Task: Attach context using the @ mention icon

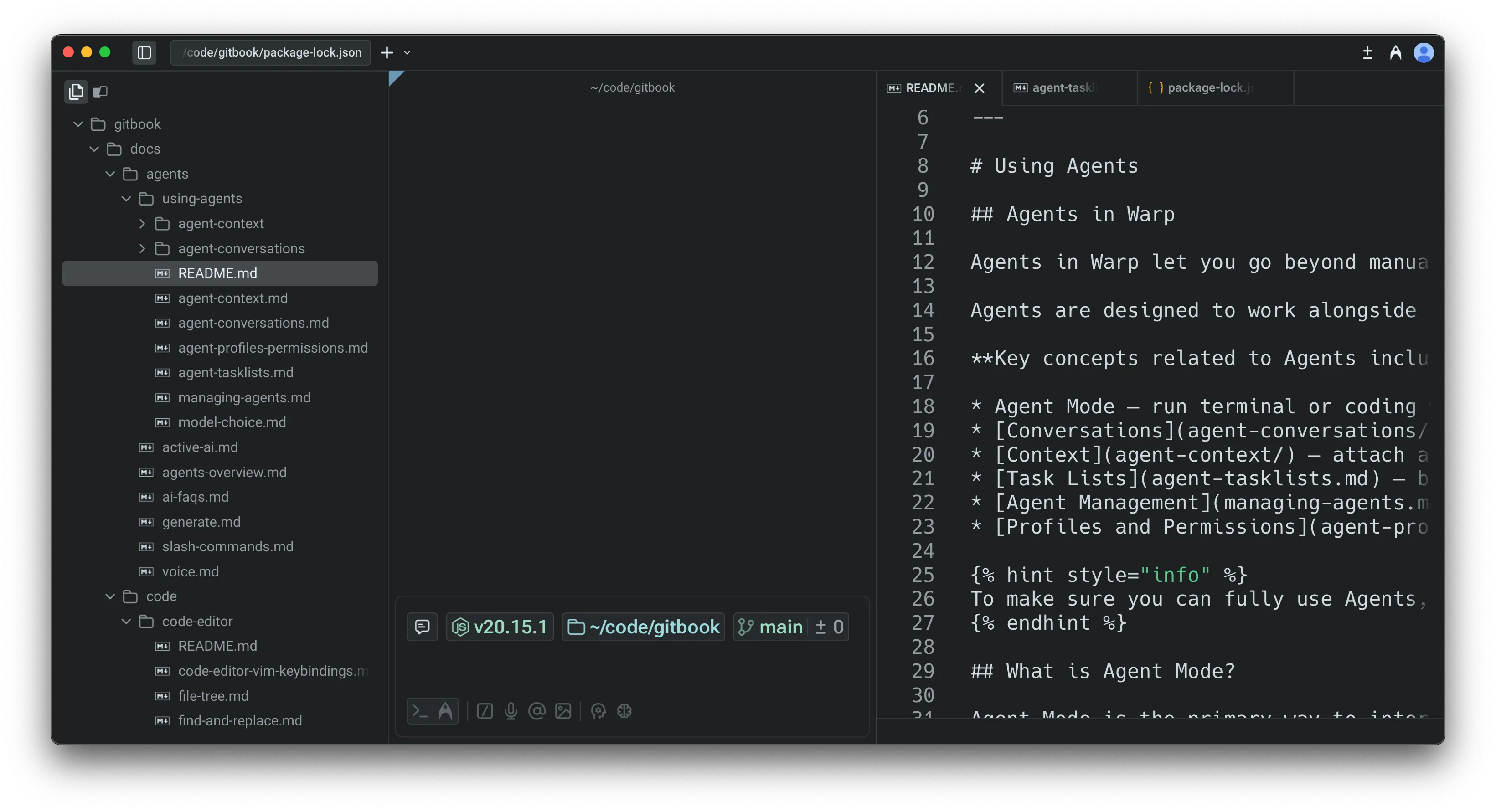Action: pyautogui.click(x=537, y=711)
